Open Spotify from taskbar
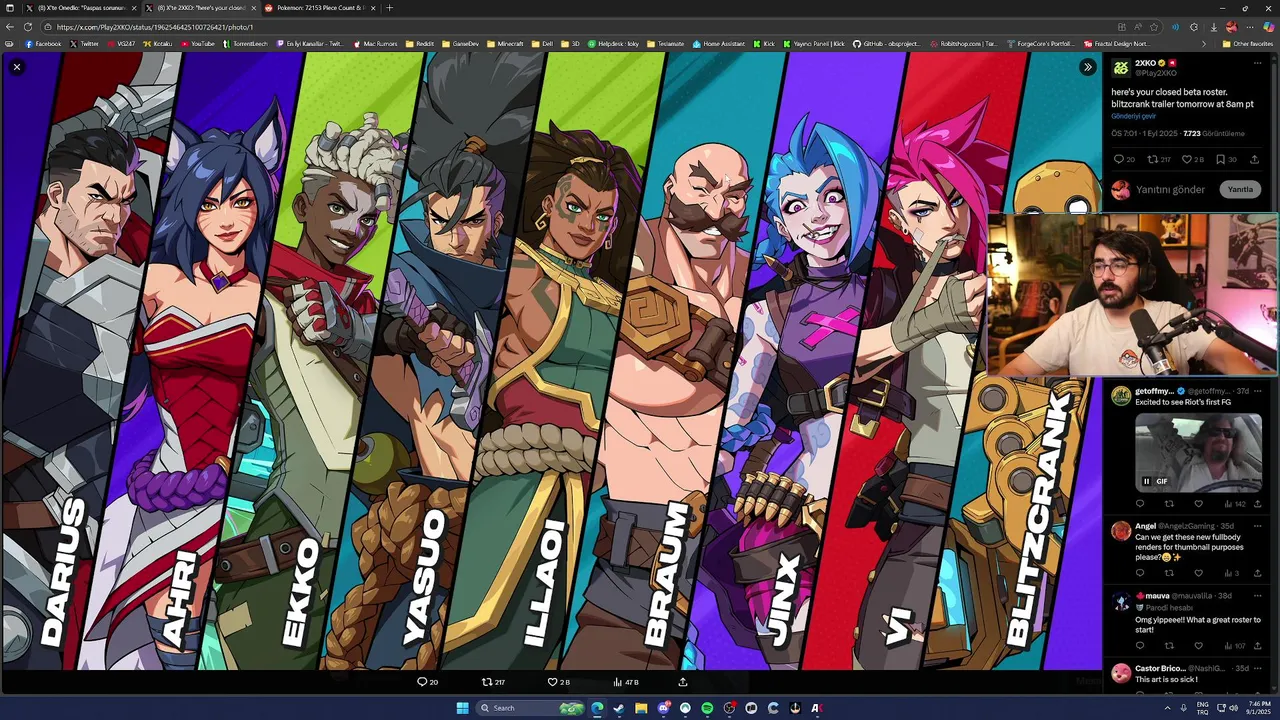This screenshot has width=1280, height=720. 707,708
